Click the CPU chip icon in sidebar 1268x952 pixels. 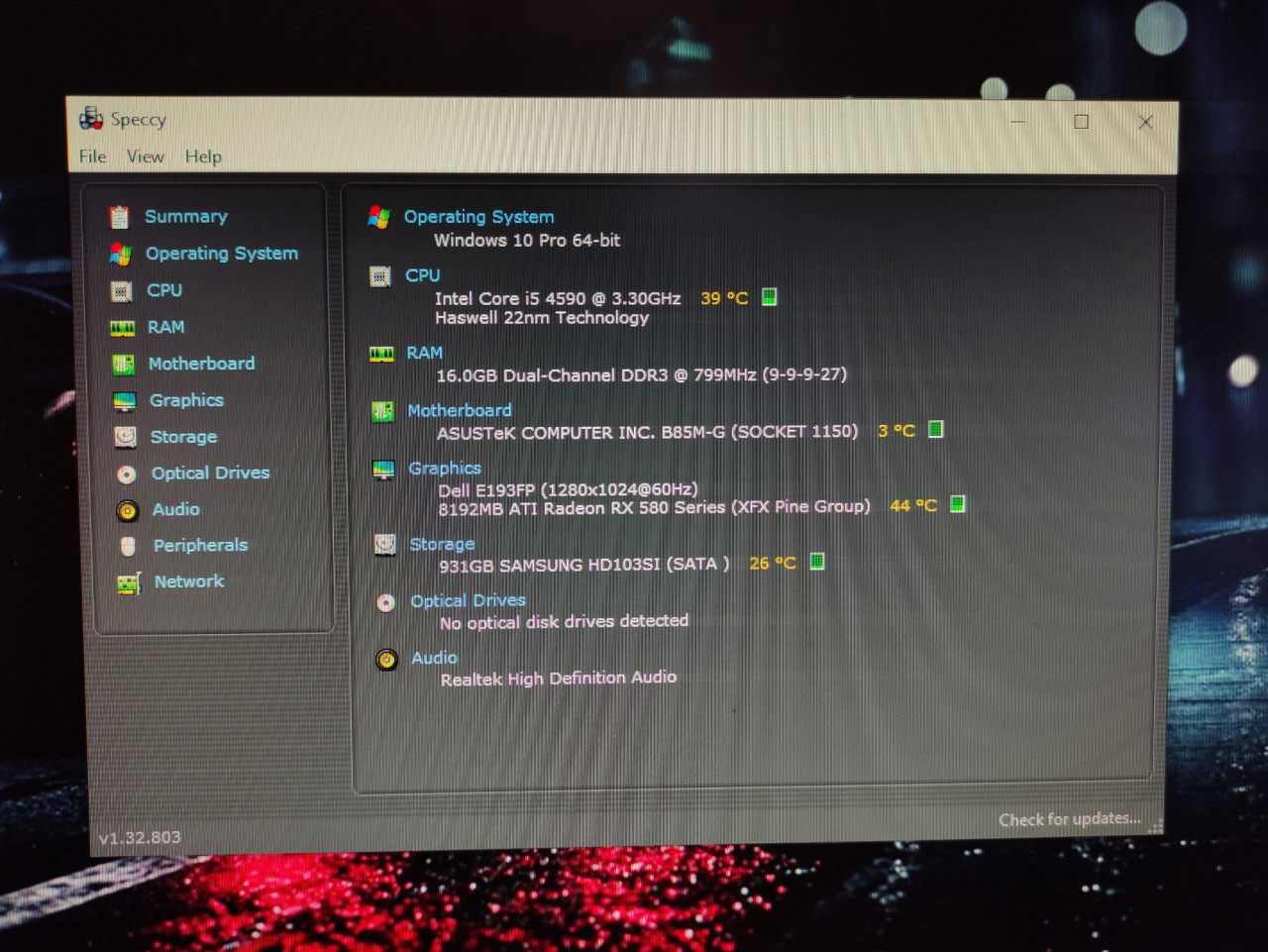122,291
